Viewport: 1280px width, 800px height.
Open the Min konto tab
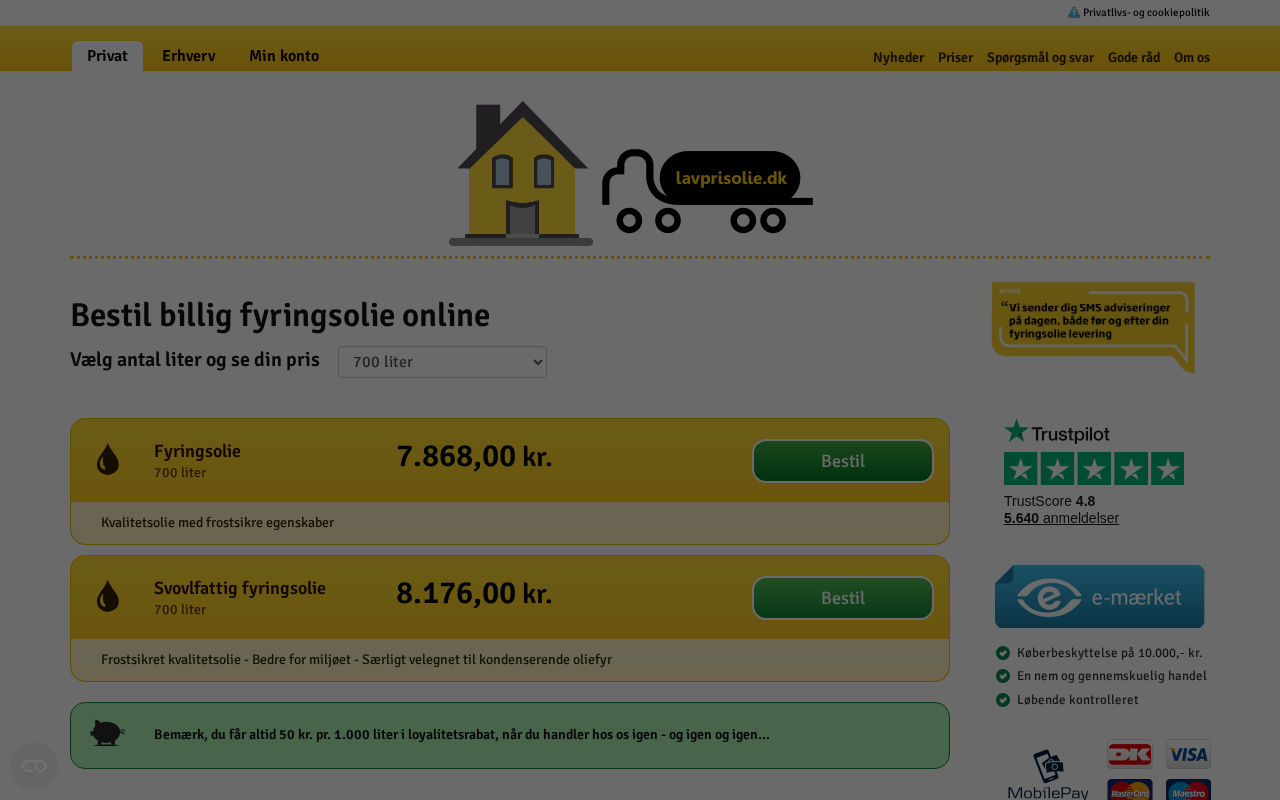pyautogui.click(x=284, y=56)
